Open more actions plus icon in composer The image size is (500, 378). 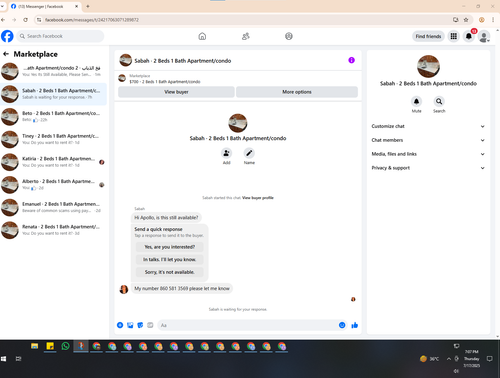pos(120,325)
